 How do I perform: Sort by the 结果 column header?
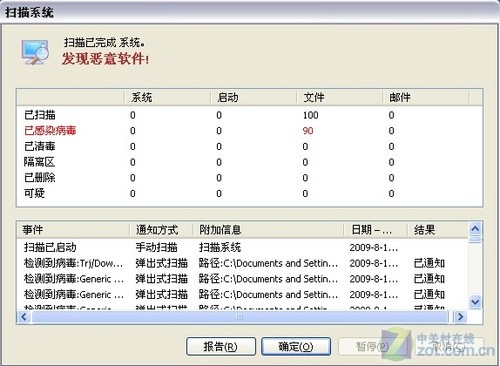438,230
